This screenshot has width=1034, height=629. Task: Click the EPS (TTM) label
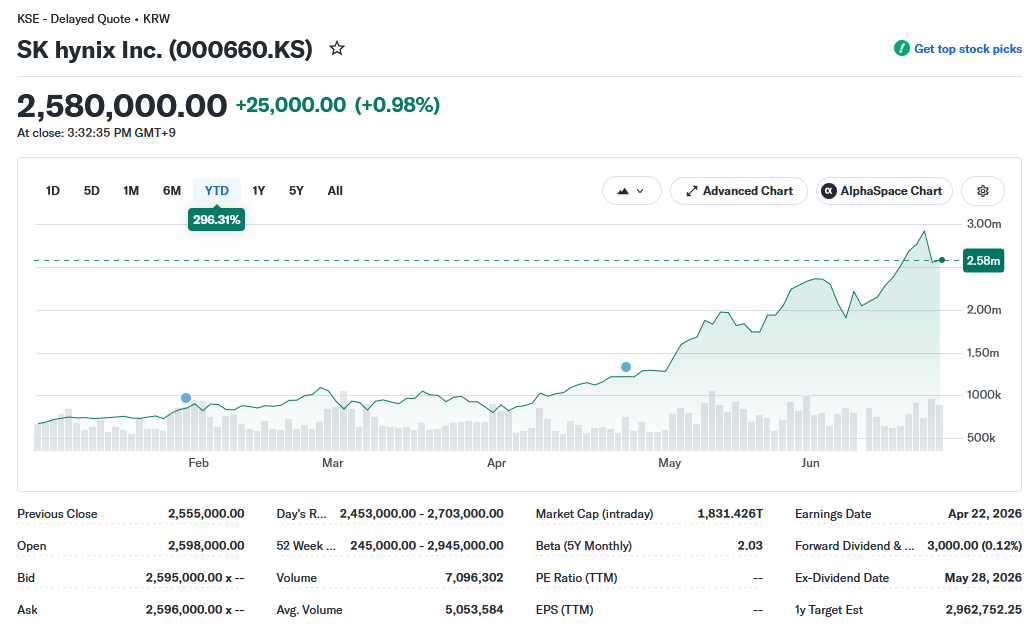pyautogui.click(x=564, y=610)
